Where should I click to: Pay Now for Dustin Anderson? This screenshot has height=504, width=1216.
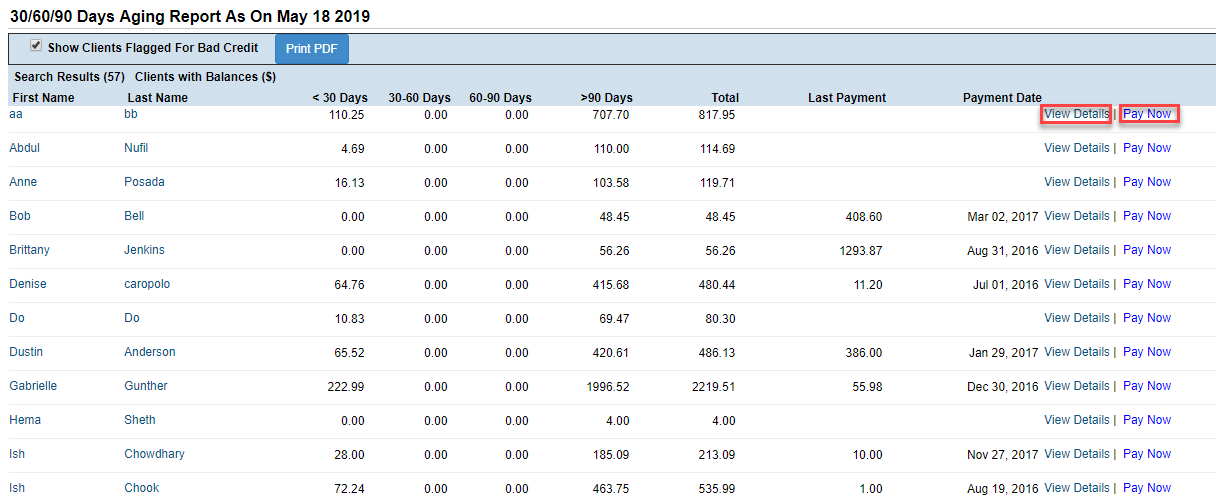(1147, 352)
